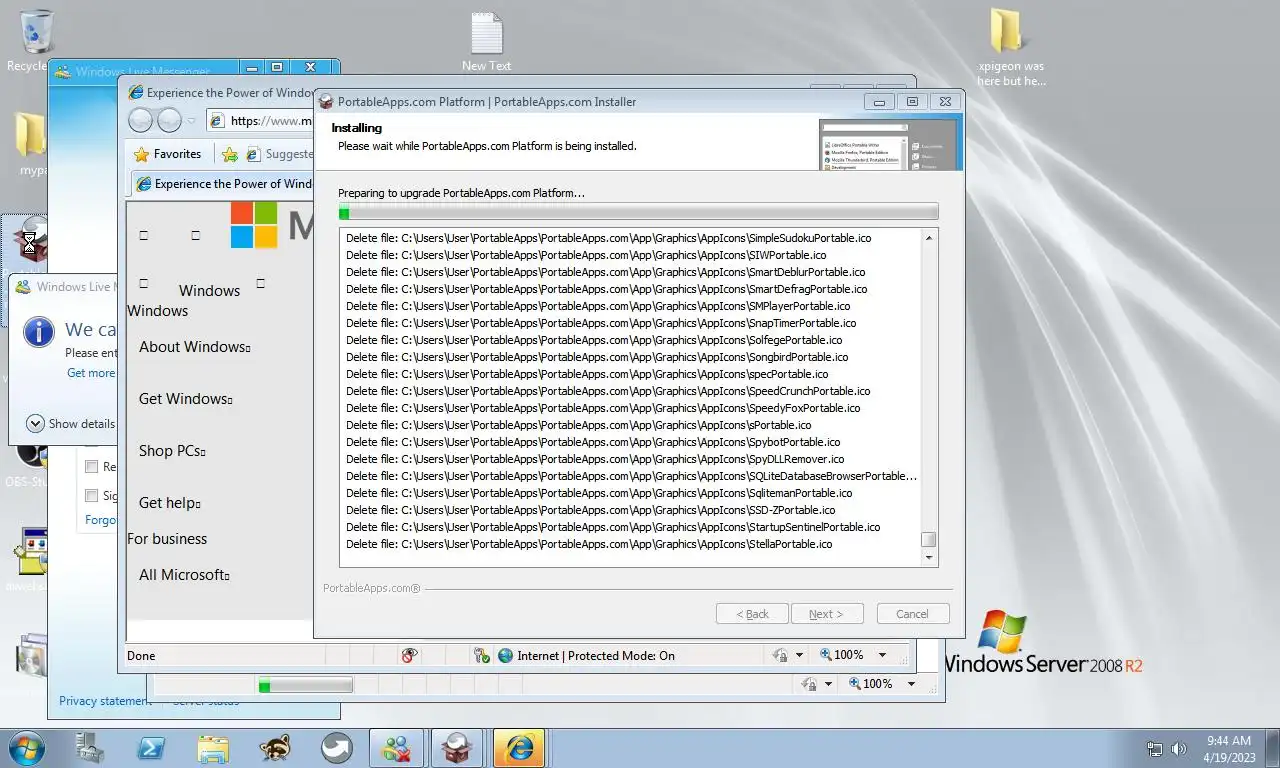Click the Next button in the installer
The width and height of the screenshot is (1280, 768).
pos(827,614)
